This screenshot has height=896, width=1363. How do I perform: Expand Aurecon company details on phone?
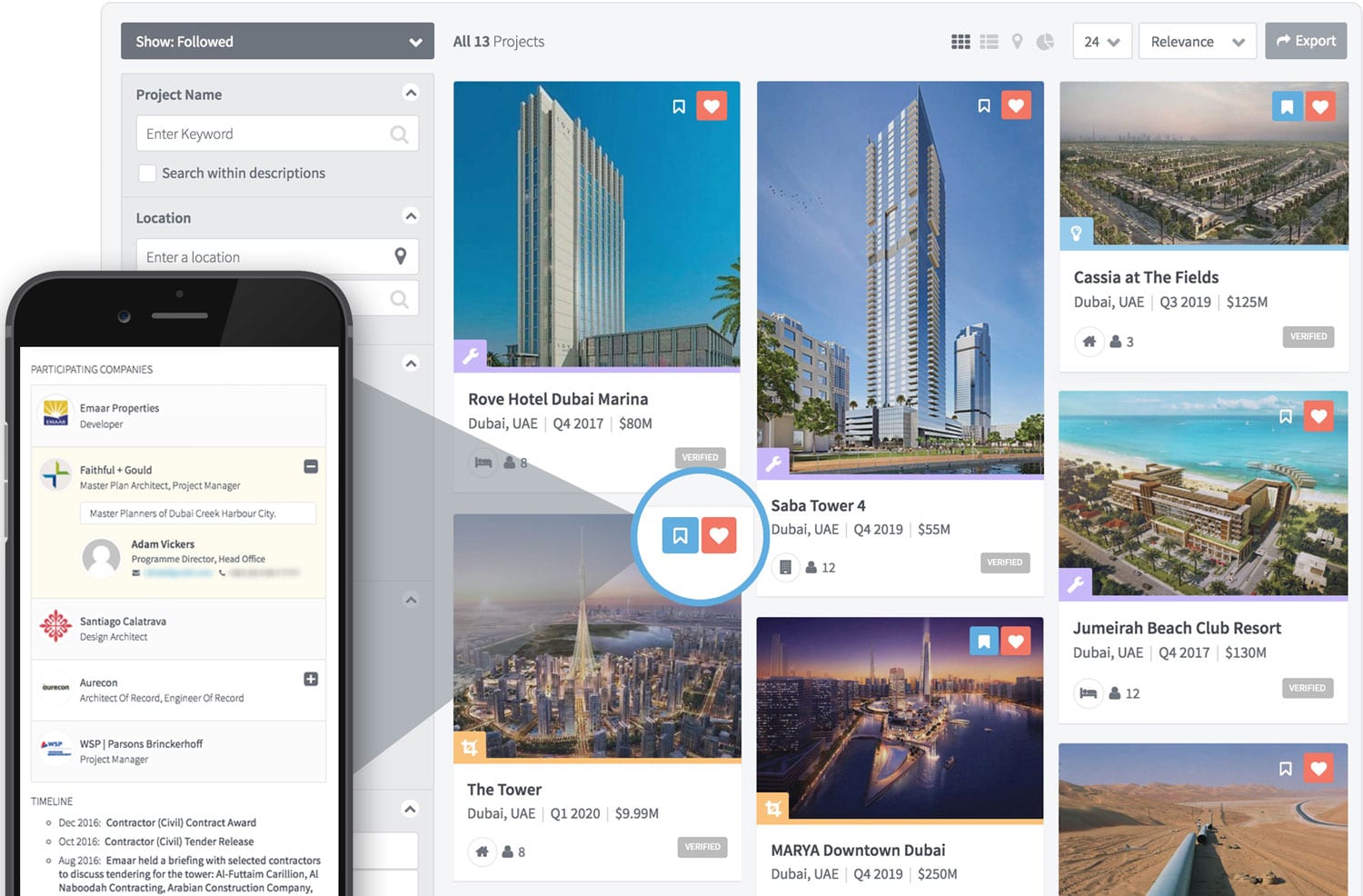pyautogui.click(x=311, y=679)
